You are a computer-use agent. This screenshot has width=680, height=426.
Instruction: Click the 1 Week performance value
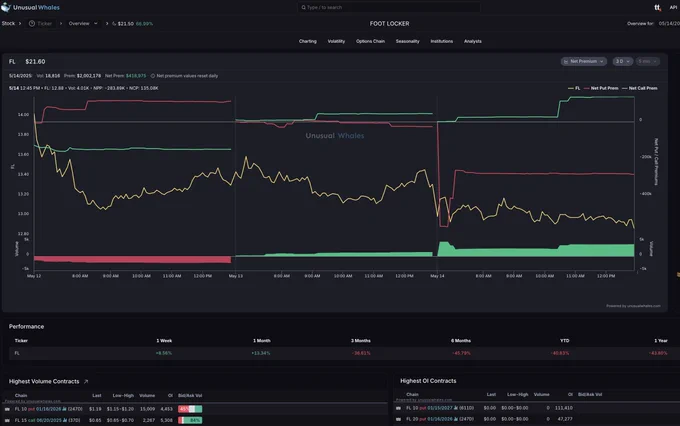point(163,353)
